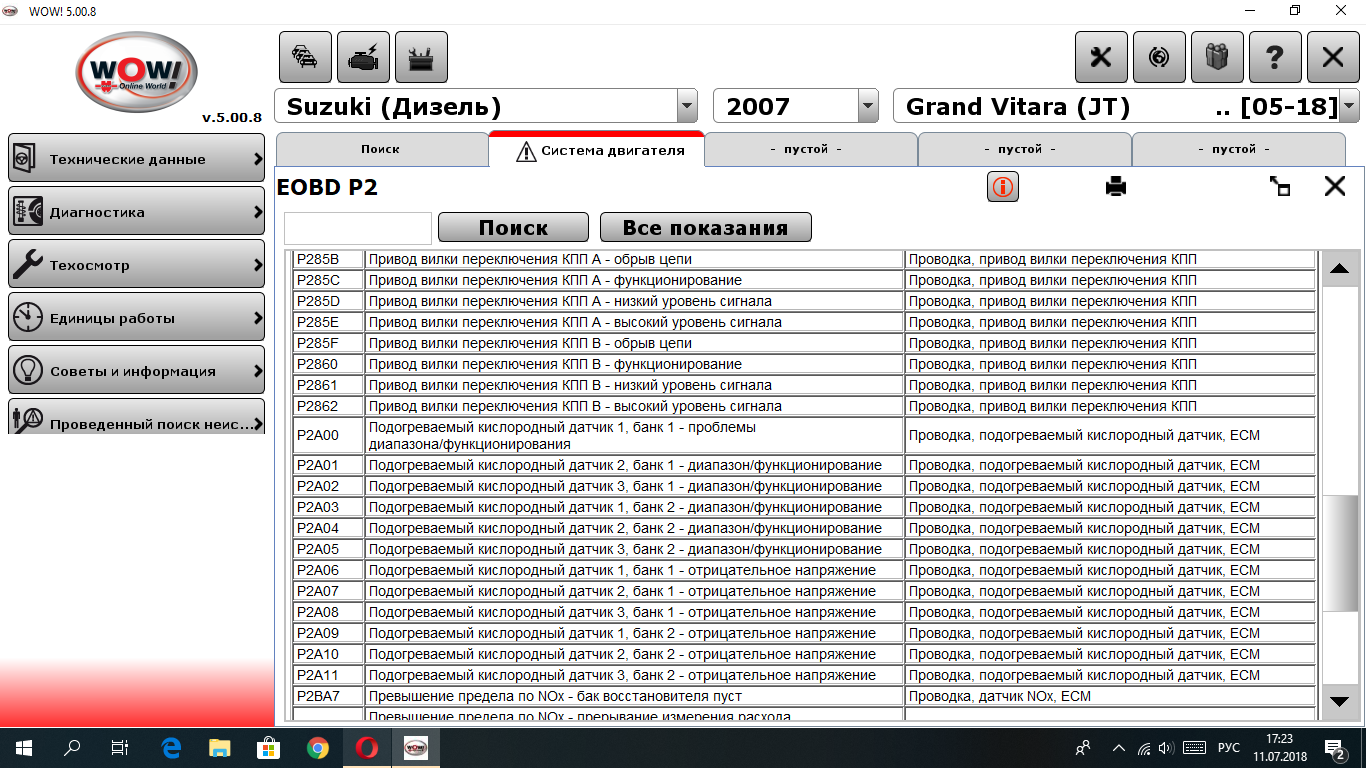
Task: Expand the EOBD P2 panel to fullscreen
Action: [1280, 187]
